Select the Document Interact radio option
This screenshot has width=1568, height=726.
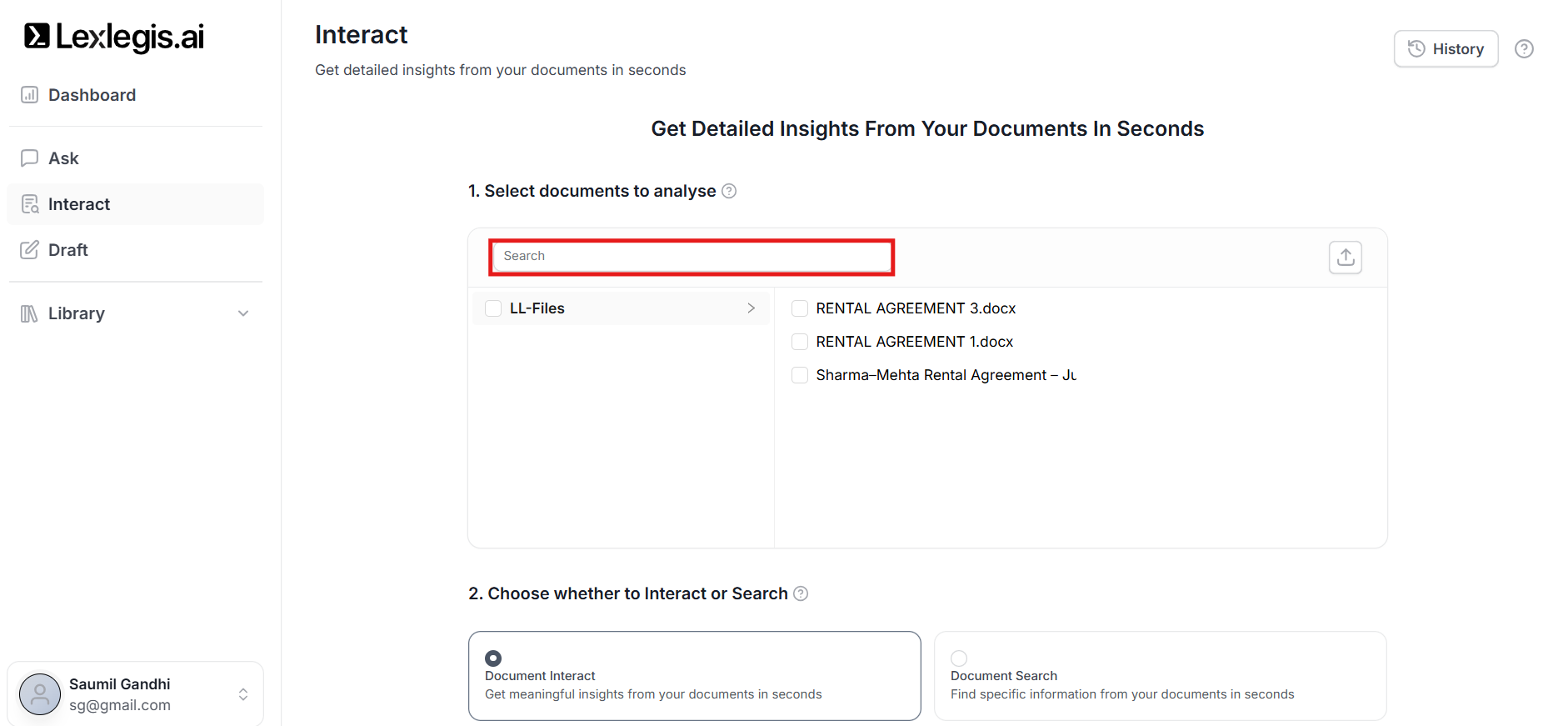click(x=493, y=658)
